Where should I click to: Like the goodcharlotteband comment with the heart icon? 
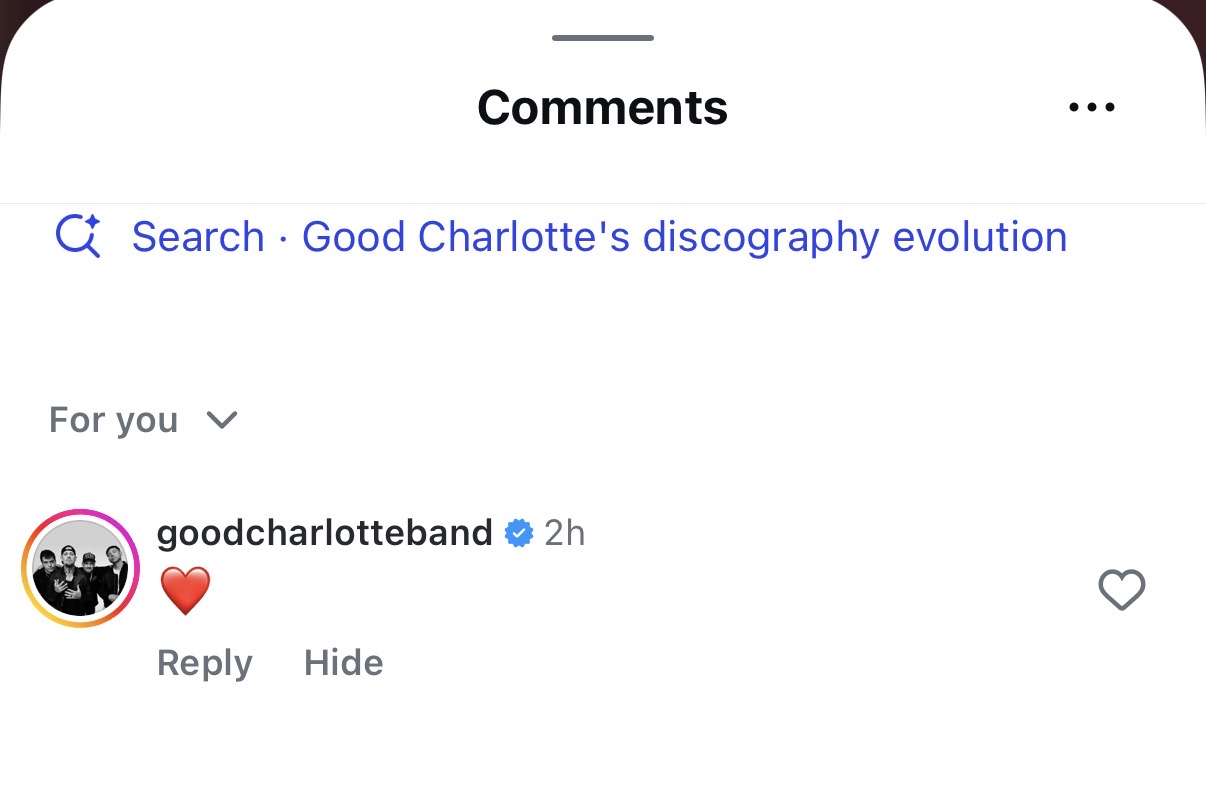pyautogui.click(x=1121, y=589)
